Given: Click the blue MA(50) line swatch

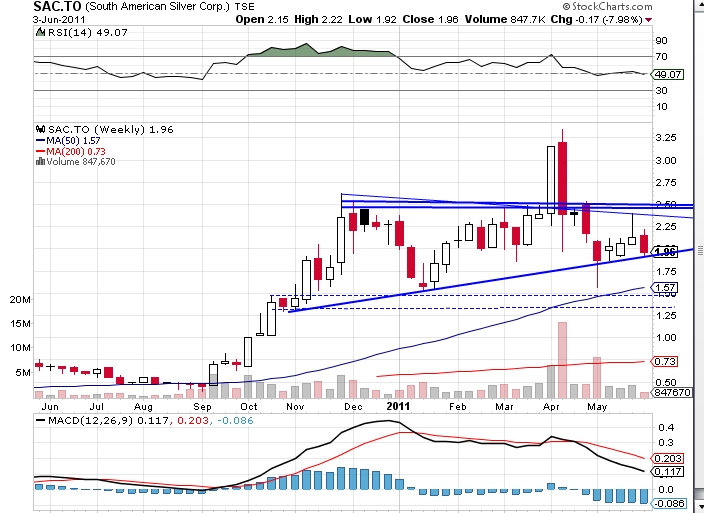Looking at the screenshot, I should pyautogui.click(x=40, y=140).
